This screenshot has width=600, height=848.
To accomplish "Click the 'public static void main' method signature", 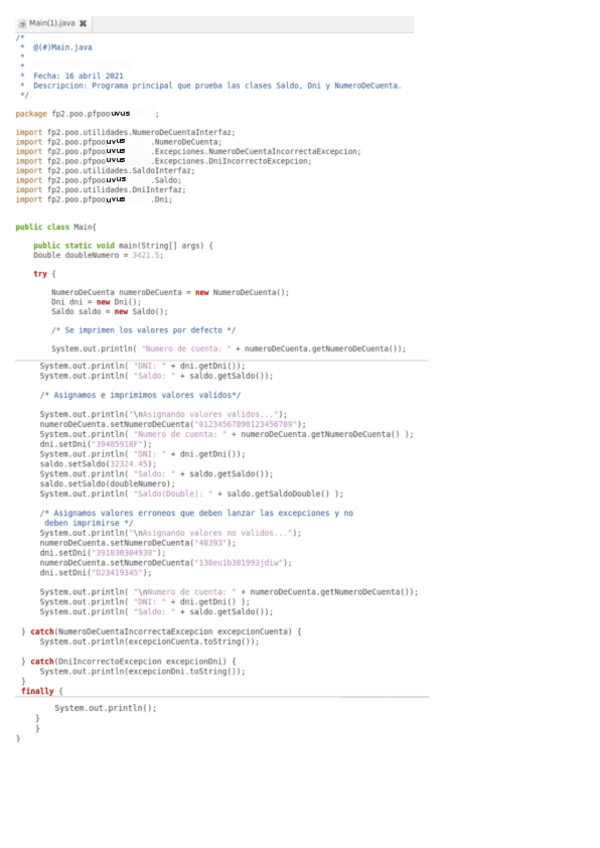I will pyautogui.click(x=123, y=246).
